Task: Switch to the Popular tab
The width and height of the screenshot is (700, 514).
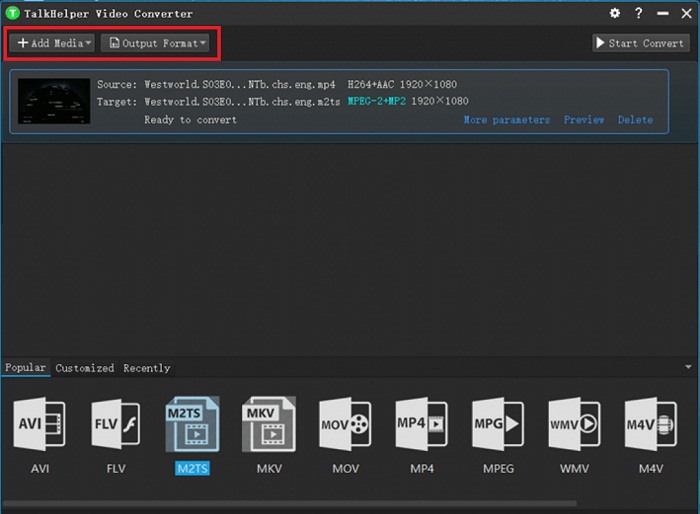Action: (25, 368)
